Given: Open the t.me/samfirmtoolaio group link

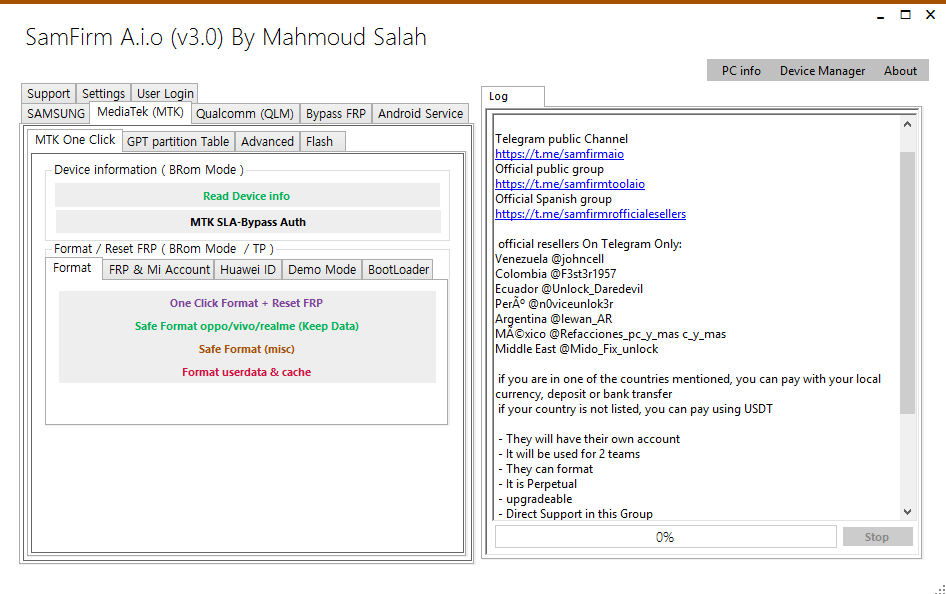Looking at the screenshot, I should 570,184.
